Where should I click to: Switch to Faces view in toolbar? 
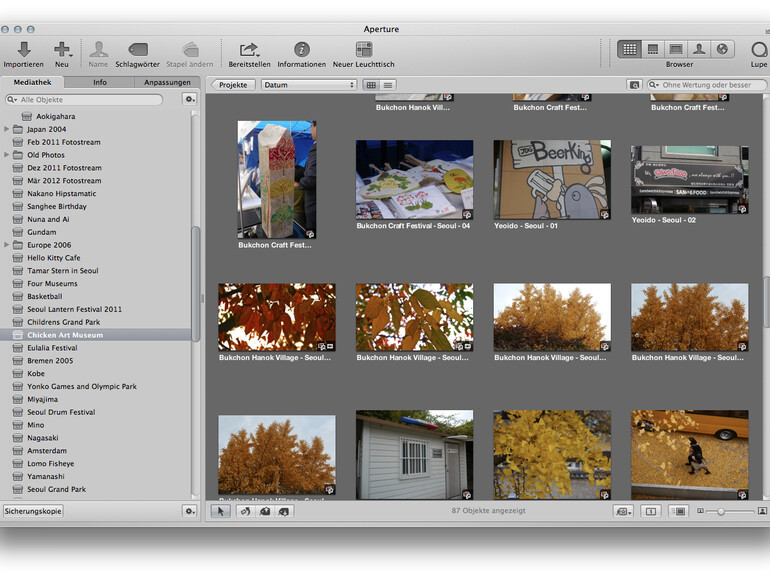click(x=700, y=48)
